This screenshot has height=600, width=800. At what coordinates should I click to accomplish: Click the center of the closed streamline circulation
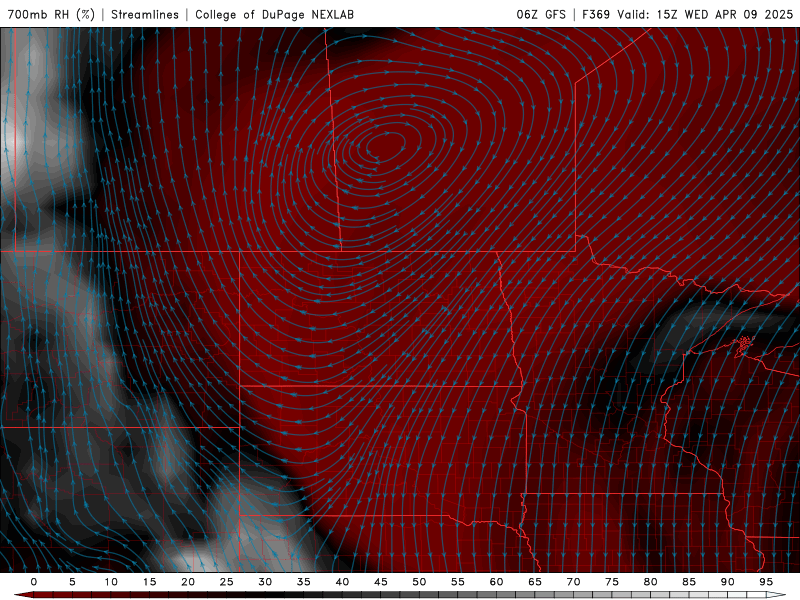pyautogui.click(x=386, y=145)
